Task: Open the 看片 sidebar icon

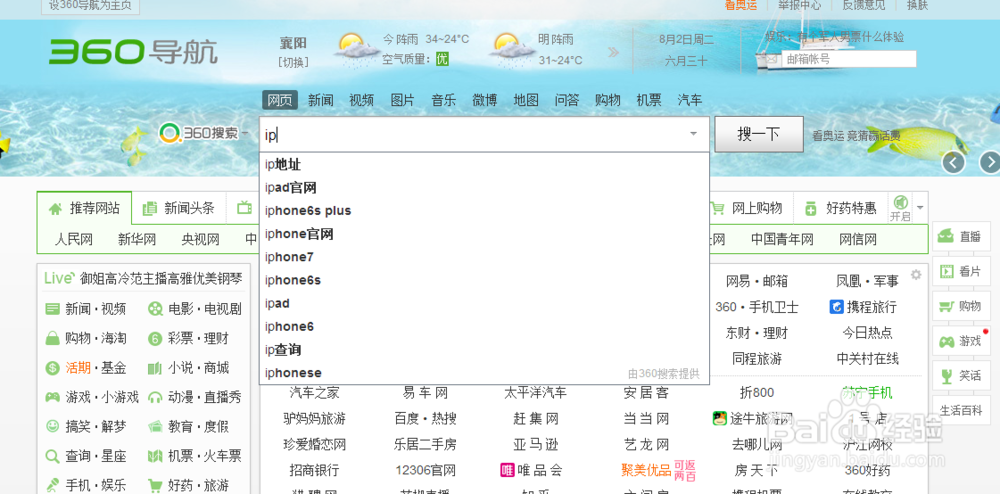Action: tap(946, 272)
